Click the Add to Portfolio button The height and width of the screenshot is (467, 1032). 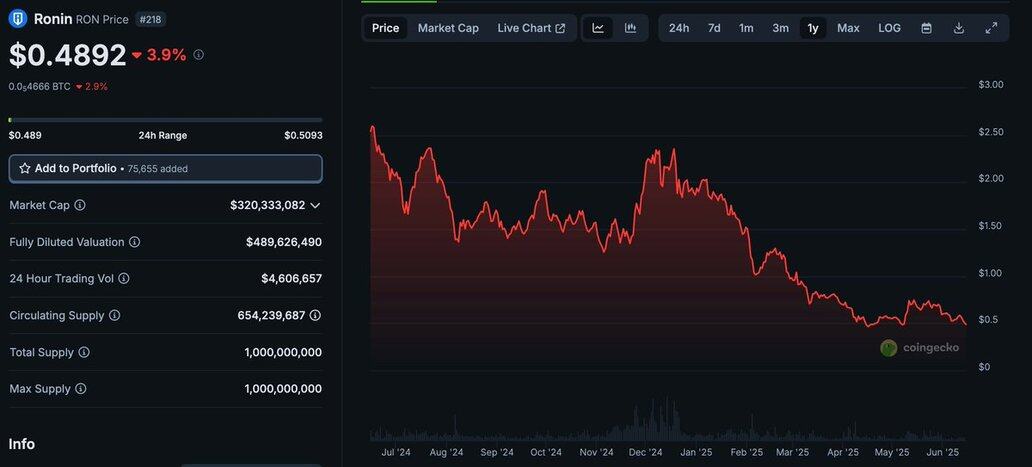pyautogui.click(x=166, y=168)
